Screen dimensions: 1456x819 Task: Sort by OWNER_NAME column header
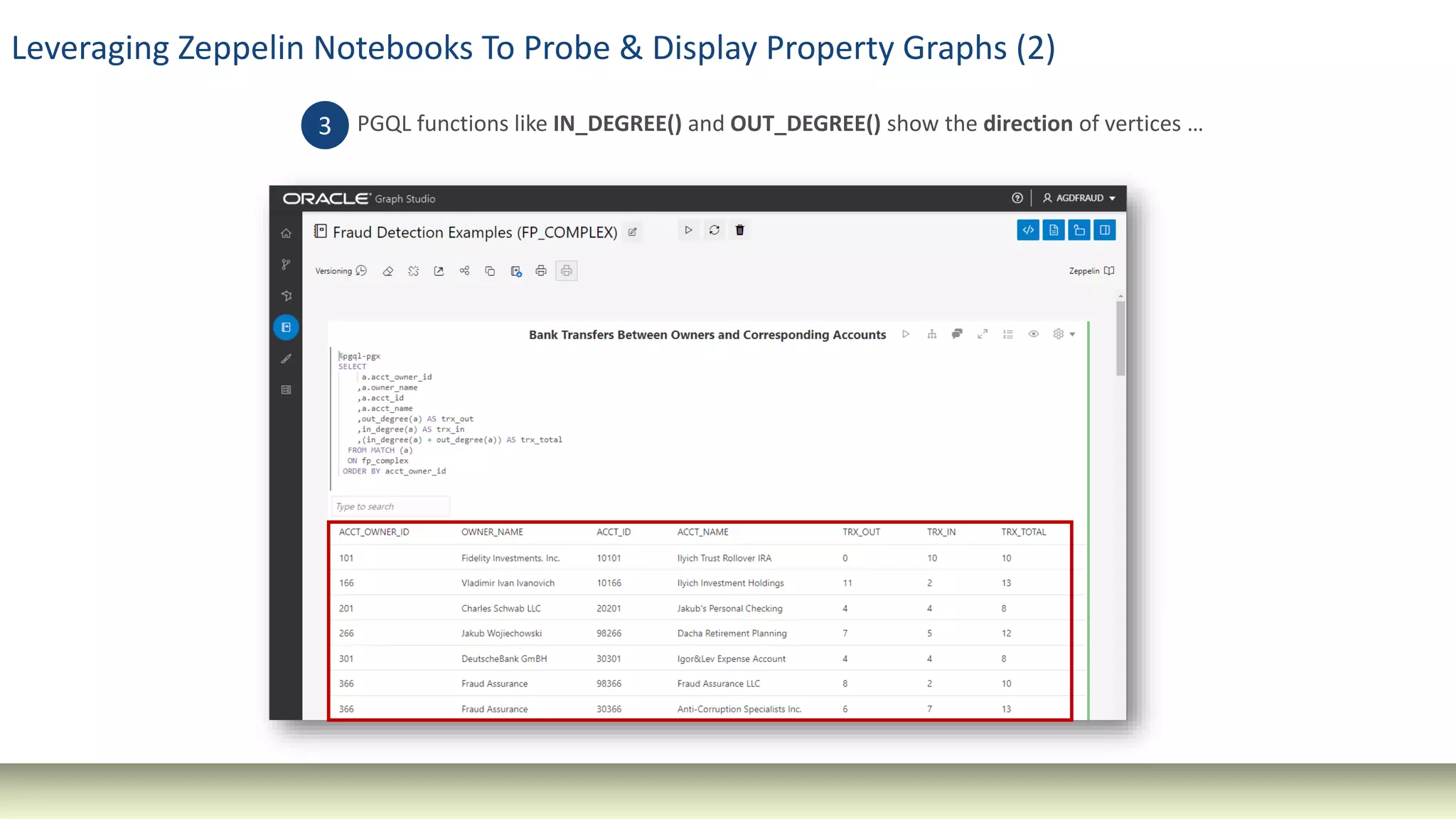tap(492, 532)
